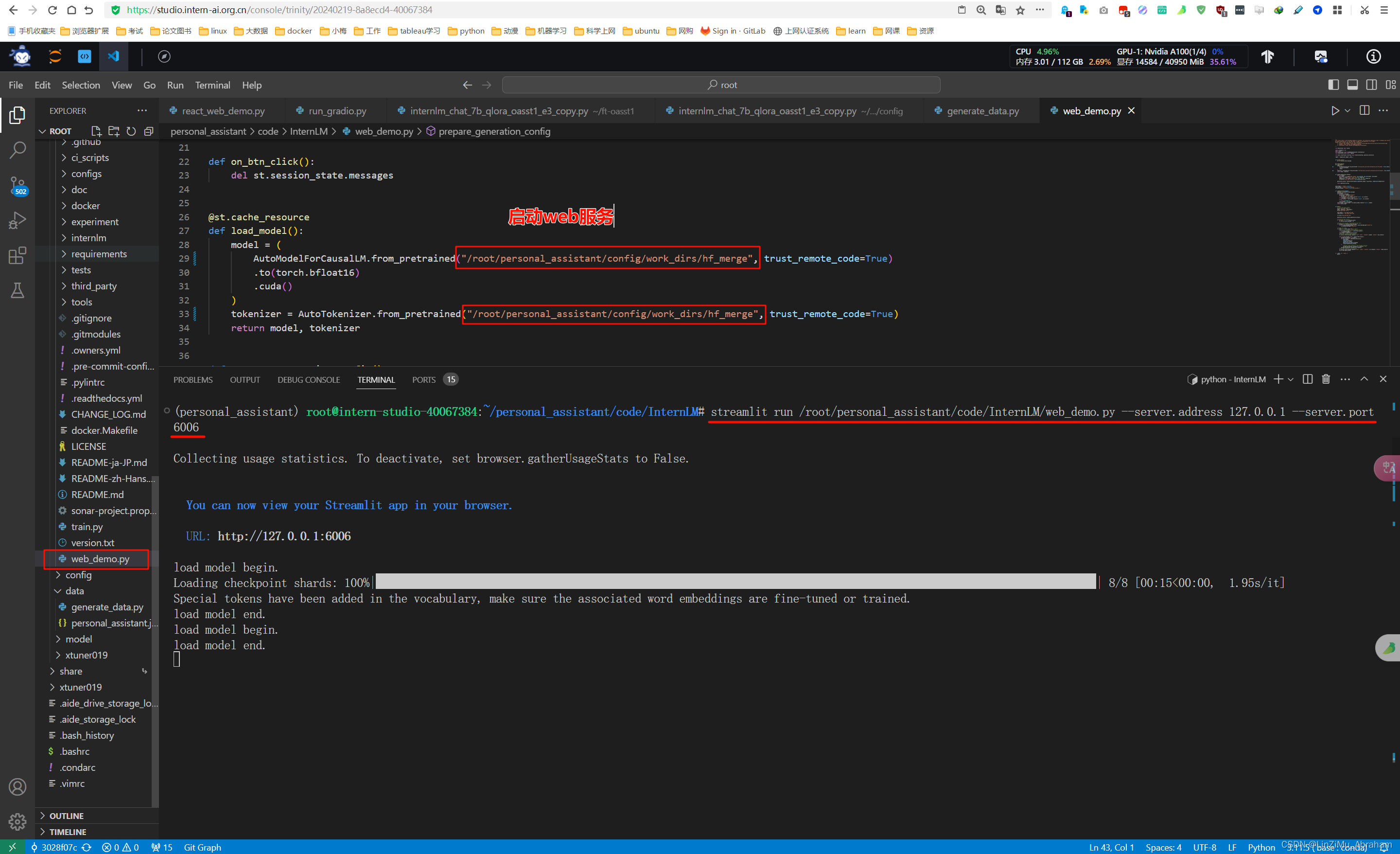This screenshot has height=854, width=1400.
Task: Open the docker bookmark folder in browser
Action: coord(293,31)
